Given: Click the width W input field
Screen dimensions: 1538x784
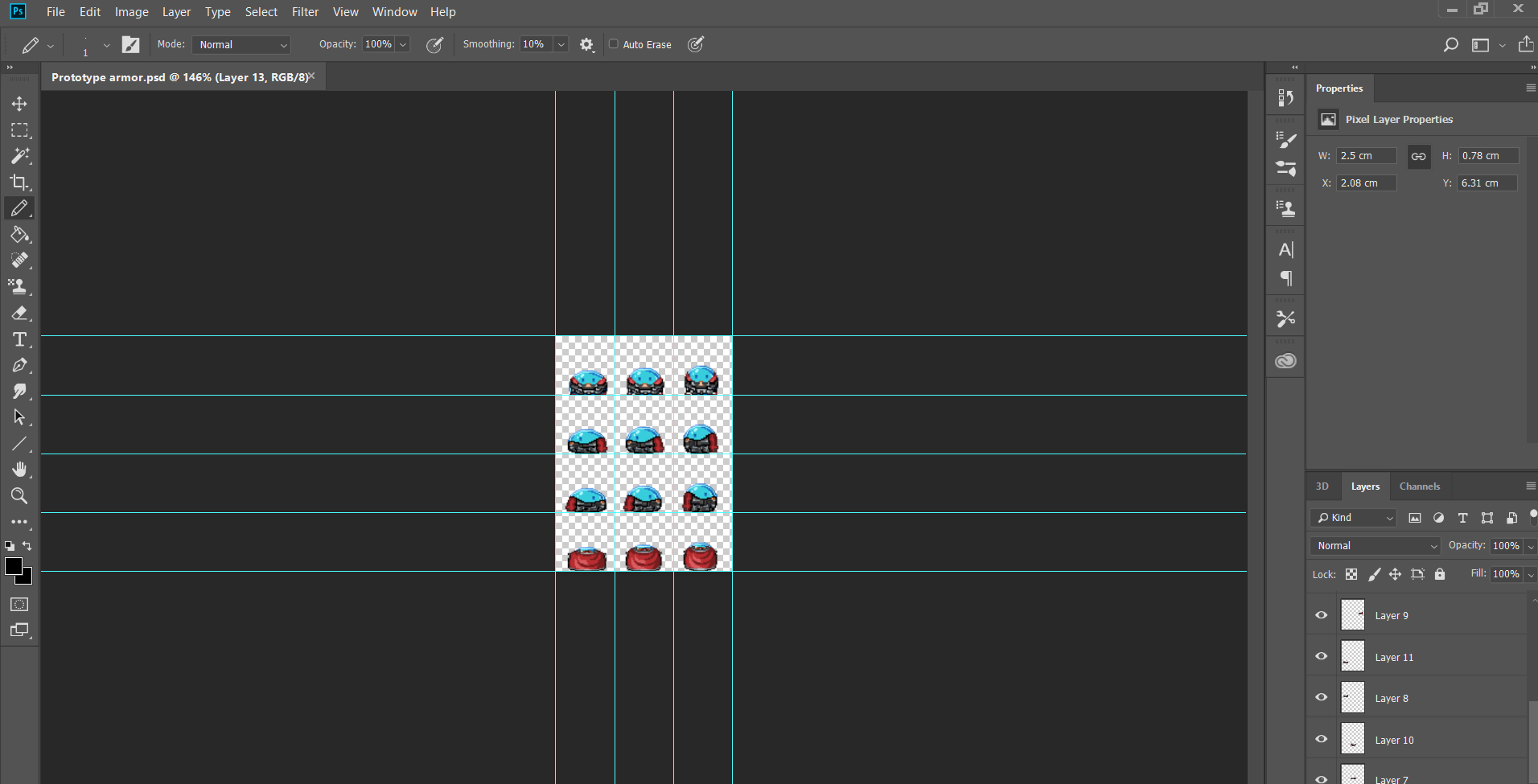Looking at the screenshot, I should [x=1366, y=156].
